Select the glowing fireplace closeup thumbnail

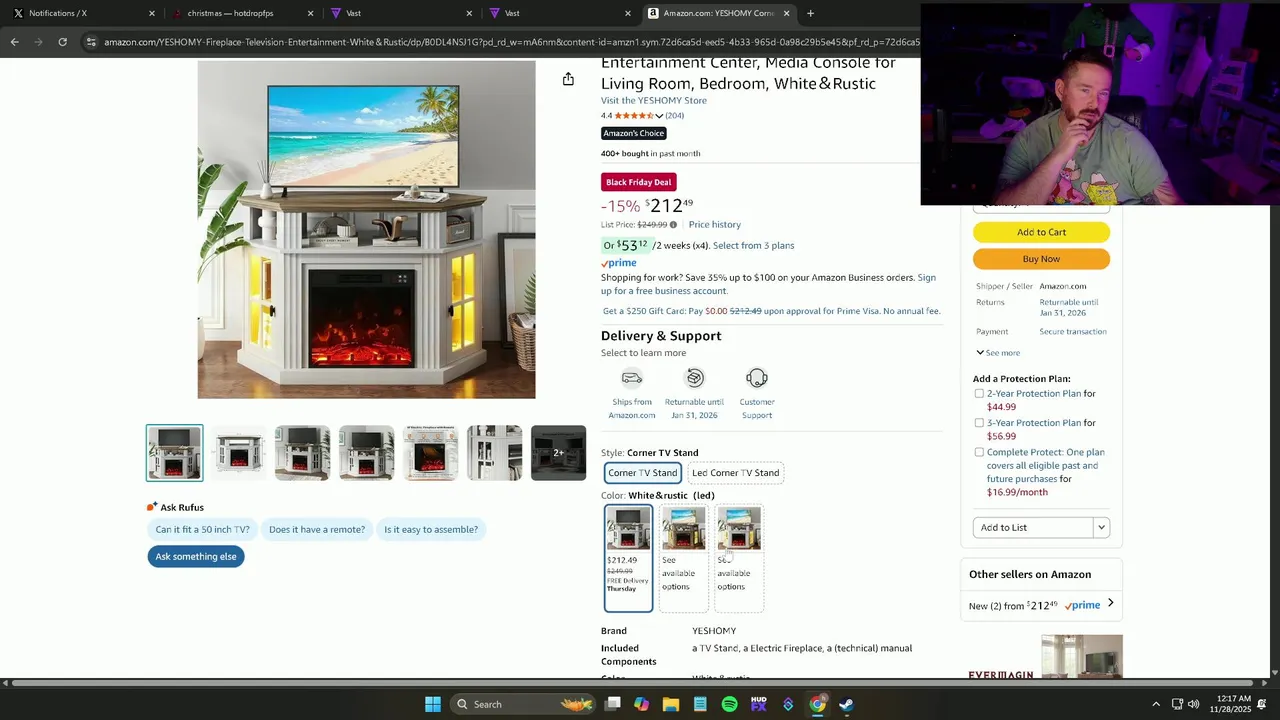(x=430, y=453)
